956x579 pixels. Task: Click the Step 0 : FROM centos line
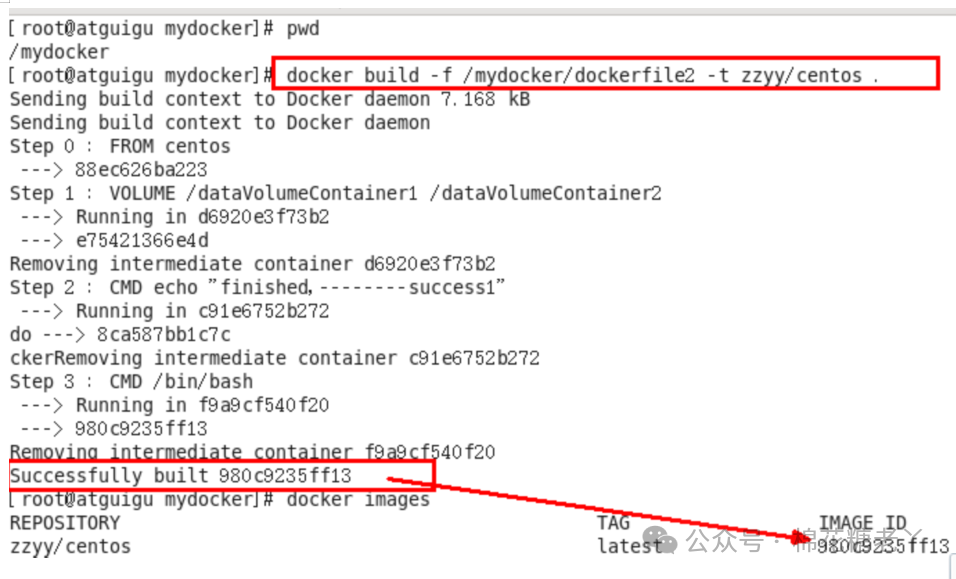[120, 146]
